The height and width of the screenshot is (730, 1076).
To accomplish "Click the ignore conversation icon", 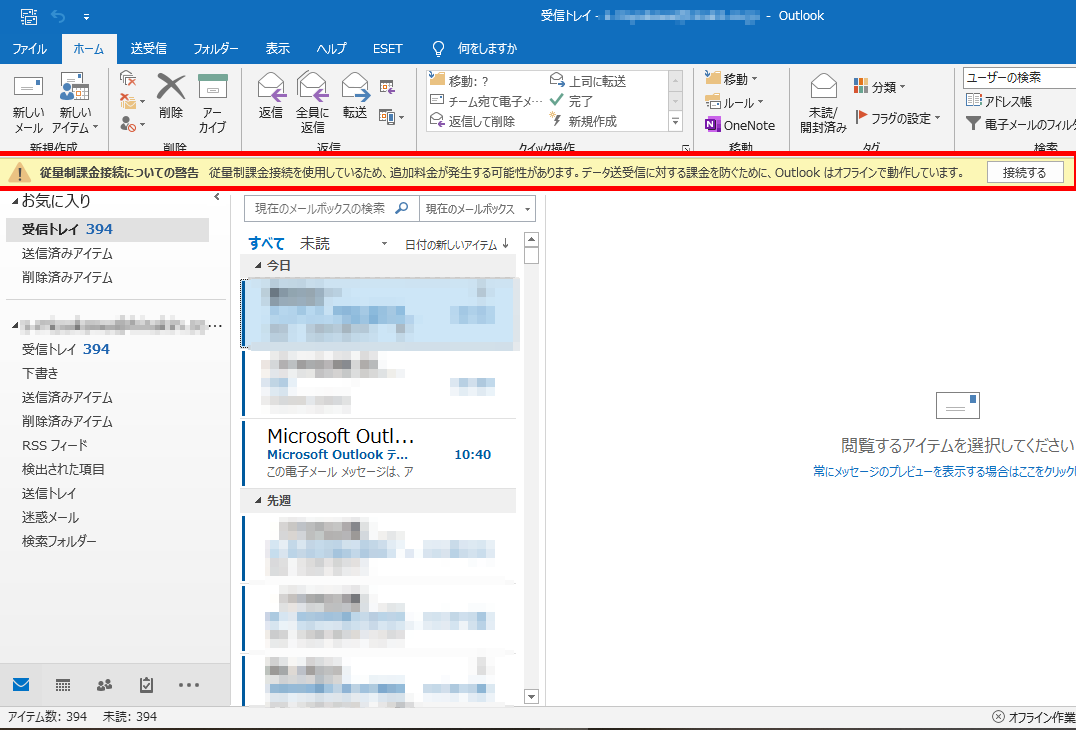I will [x=128, y=78].
